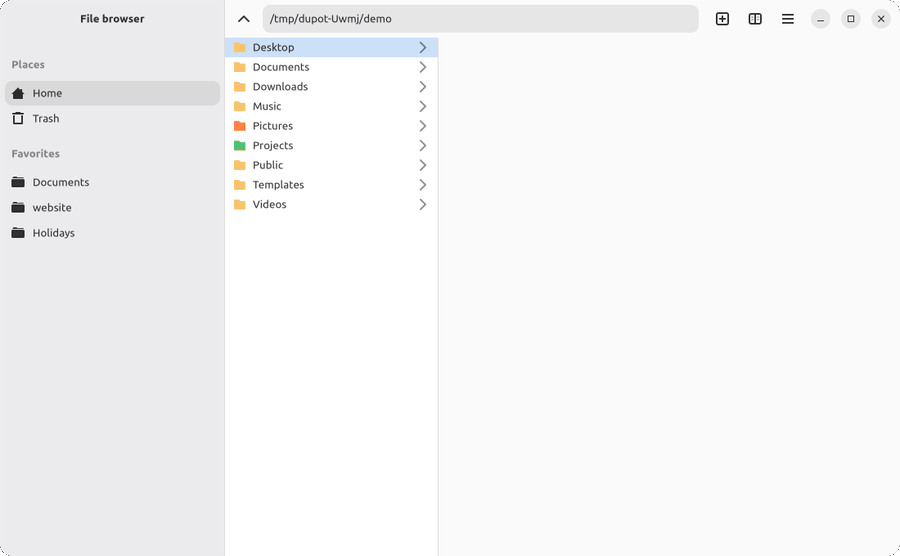Click the orange Pictures folder icon
The width and height of the screenshot is (900, 556).
click(x=240, y=126)
